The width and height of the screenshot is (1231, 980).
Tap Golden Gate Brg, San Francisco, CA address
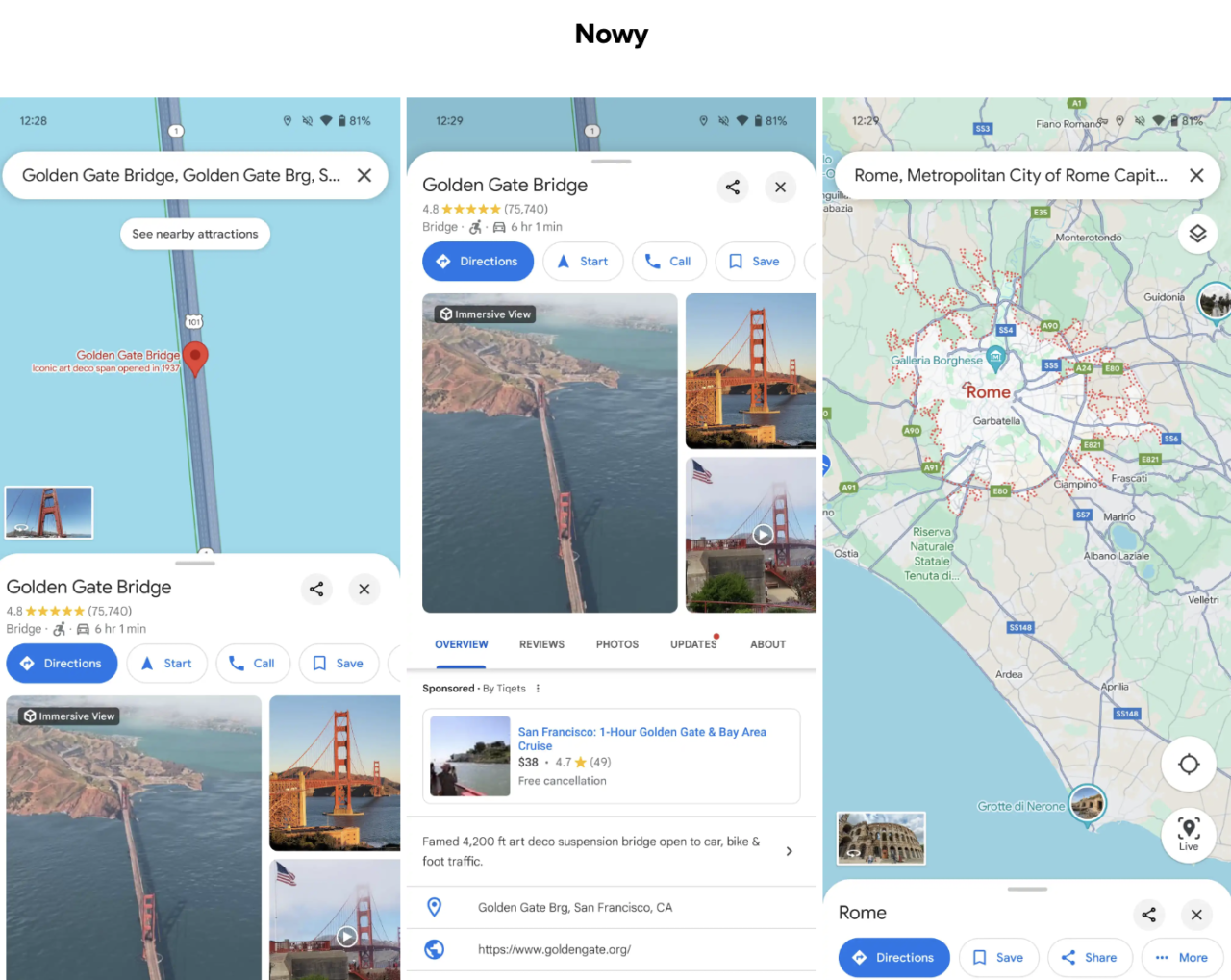[575, 907]
